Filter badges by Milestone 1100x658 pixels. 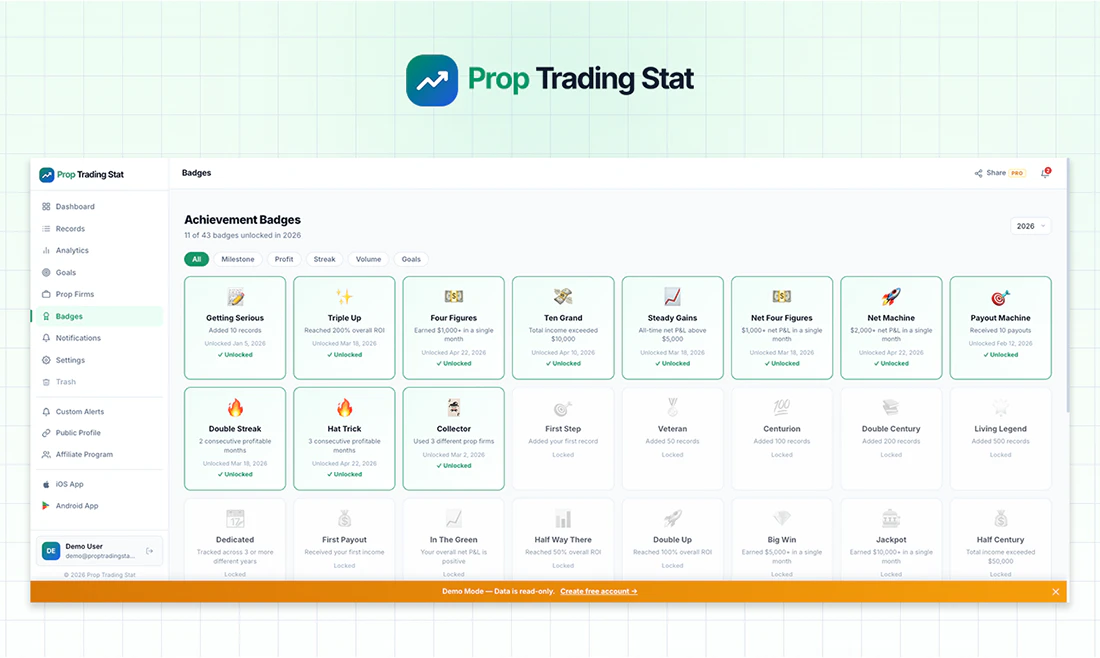click(x=238, y=260)
